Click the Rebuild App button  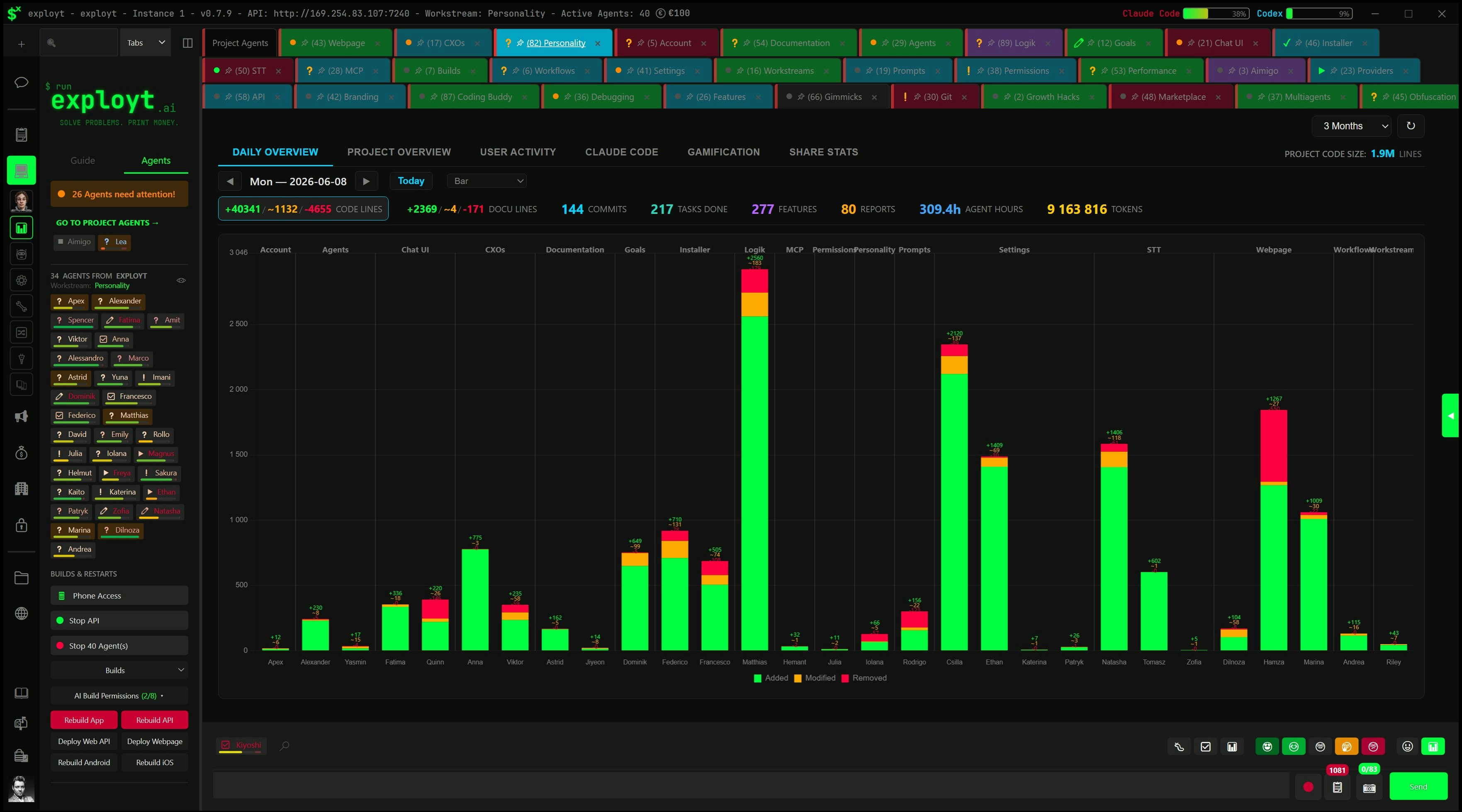click(x=84, y=720)
